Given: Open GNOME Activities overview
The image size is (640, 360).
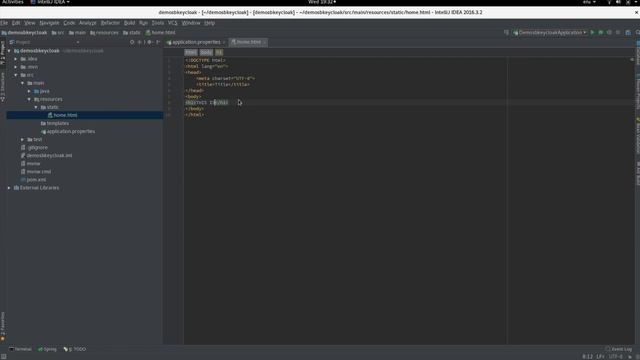Looking at the screenshot, I should (x=13, y=2).
